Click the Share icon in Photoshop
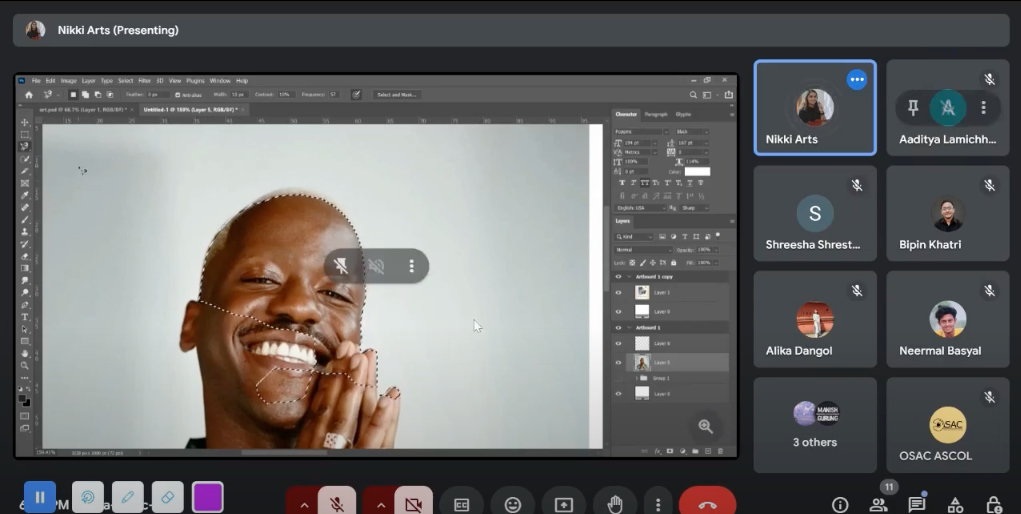Image resolution: width=1021 pixels, height=514 pixels. click(x=729, y=94)
